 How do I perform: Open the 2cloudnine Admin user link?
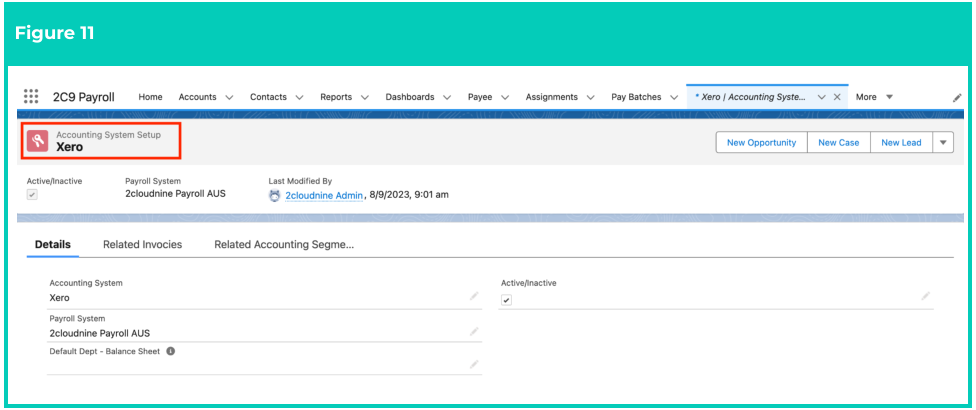(324, 195)
